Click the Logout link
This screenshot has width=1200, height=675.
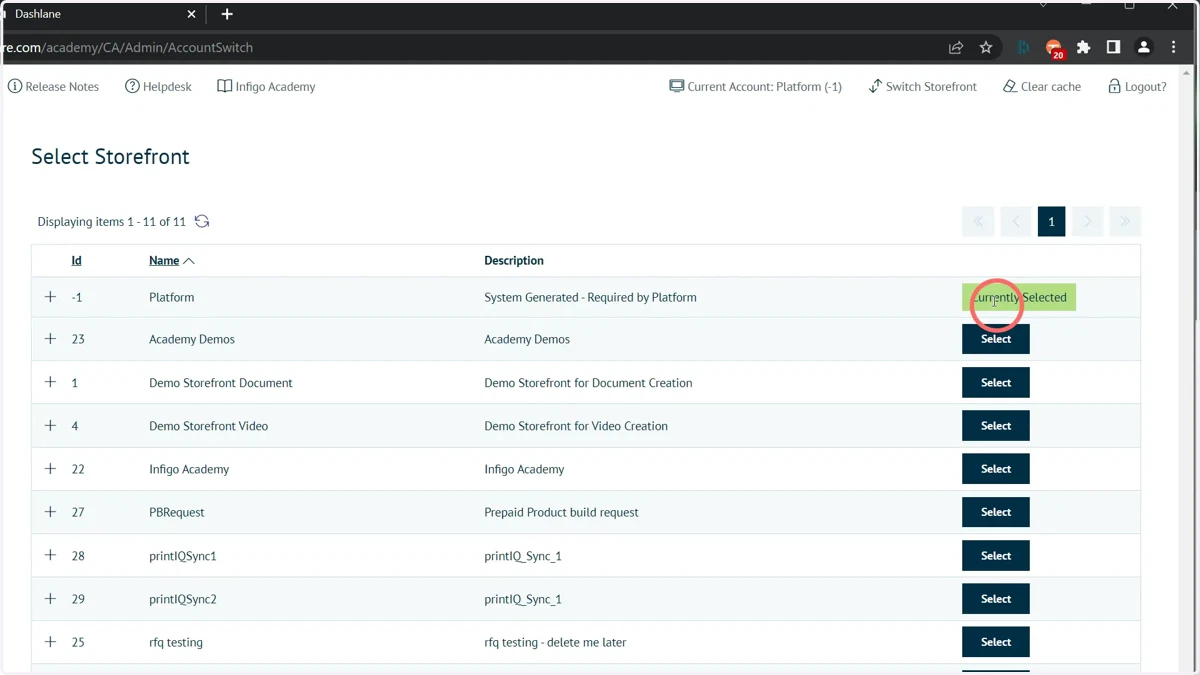(1137, 87)
